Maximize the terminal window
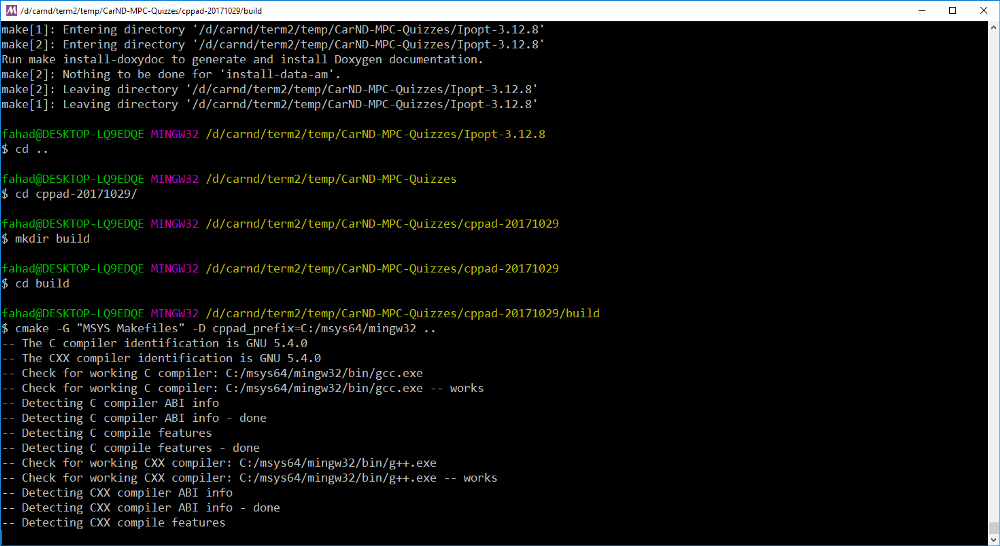This screenshot has width=1000, height=546. (x=952, y=11)
